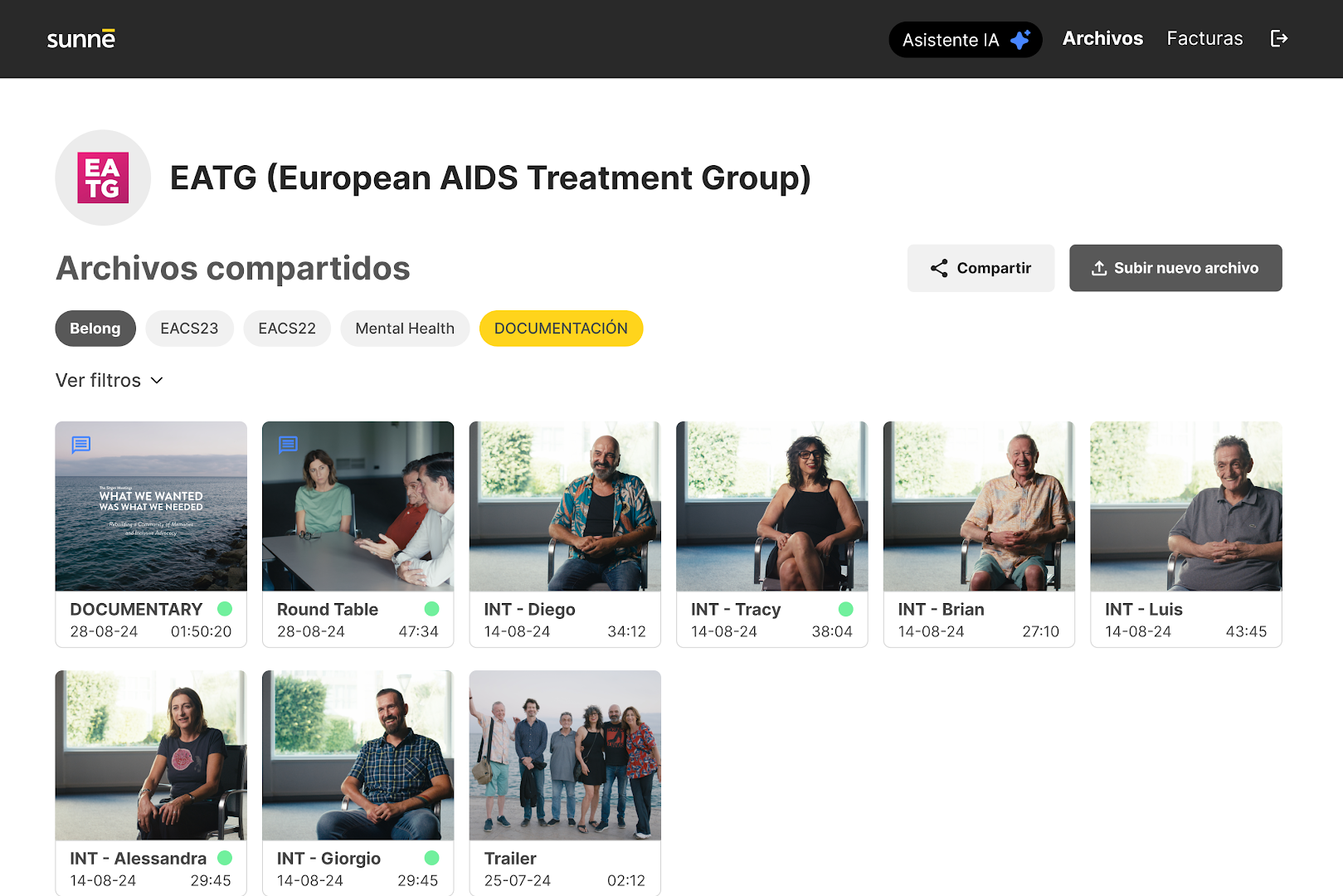Select the EACS22 tab
The height and width of the screenshot is (896, 1343).
[x=287, y=329]
